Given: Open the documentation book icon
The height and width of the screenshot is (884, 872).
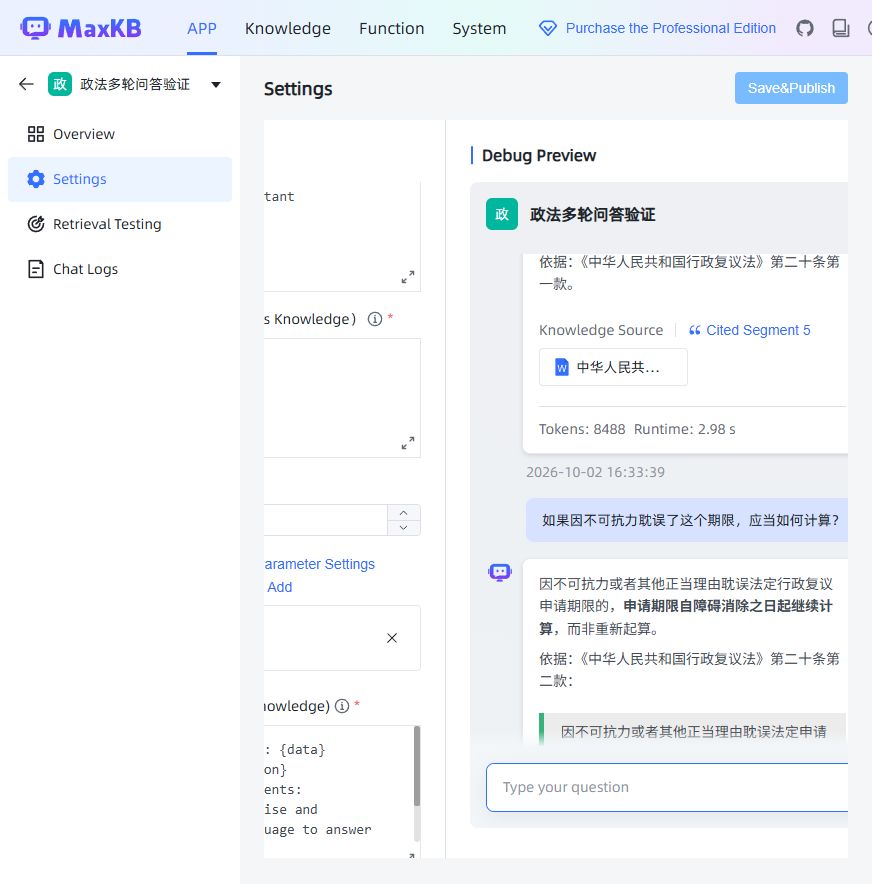Looking at the screenshot, I should (840, 28).
